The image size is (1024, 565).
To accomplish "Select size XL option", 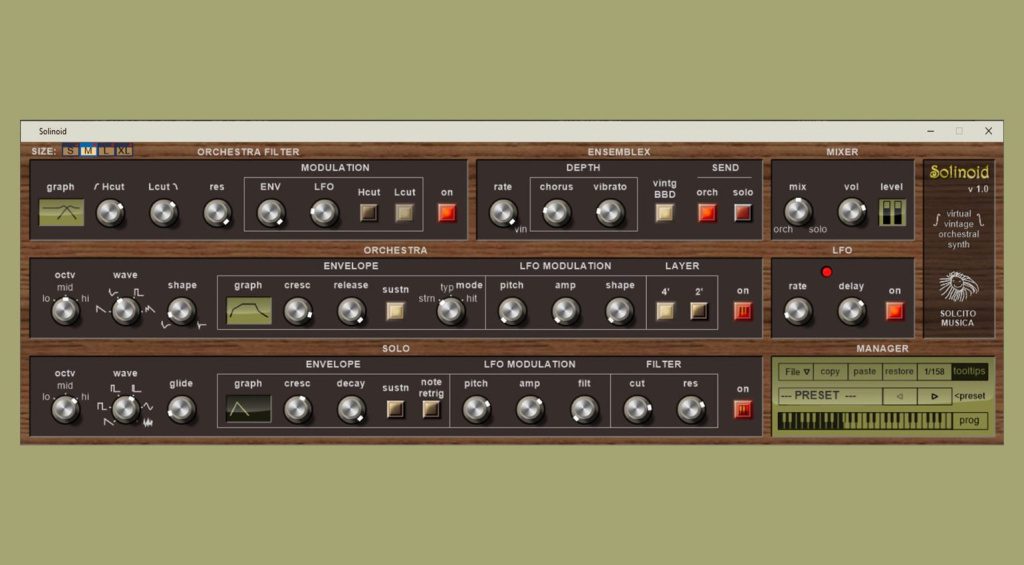I will pyautogui.click(x=123, y=151).
